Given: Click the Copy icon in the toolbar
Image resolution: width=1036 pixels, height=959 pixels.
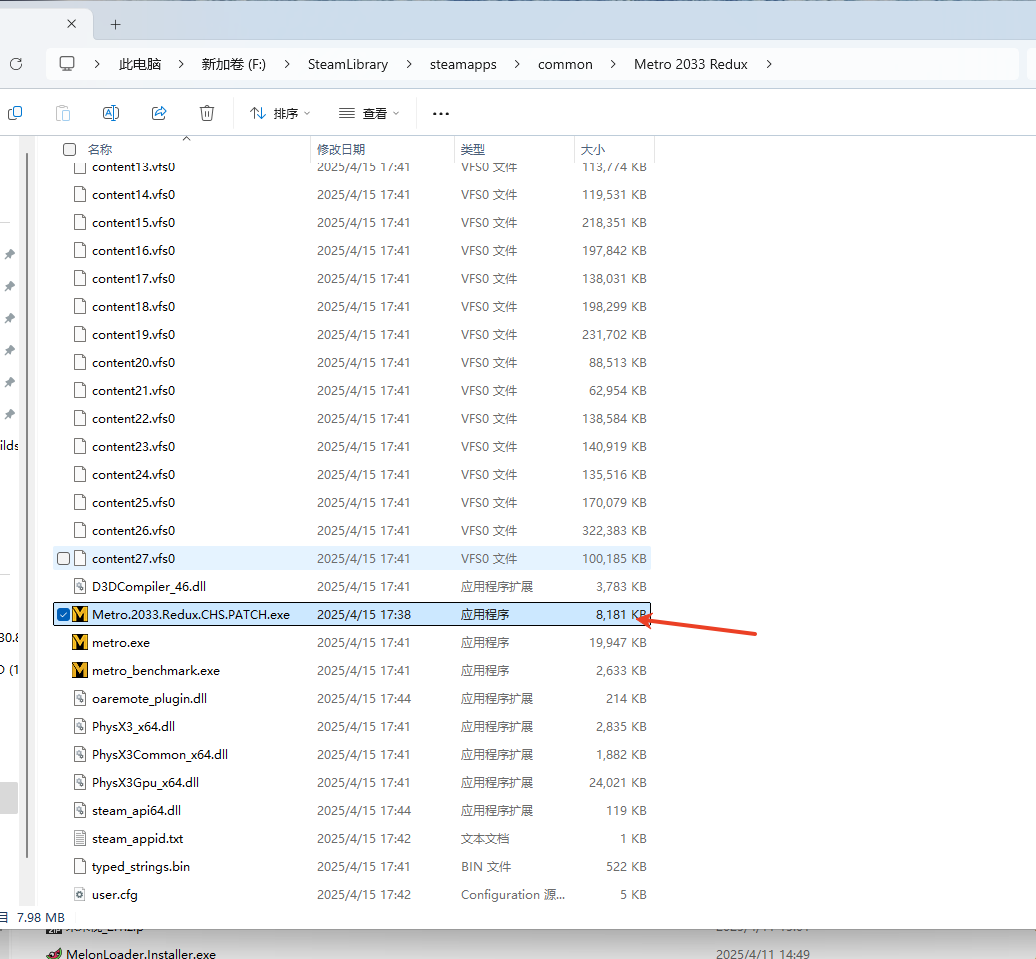Looking at the screenshot, I should 15,113.
